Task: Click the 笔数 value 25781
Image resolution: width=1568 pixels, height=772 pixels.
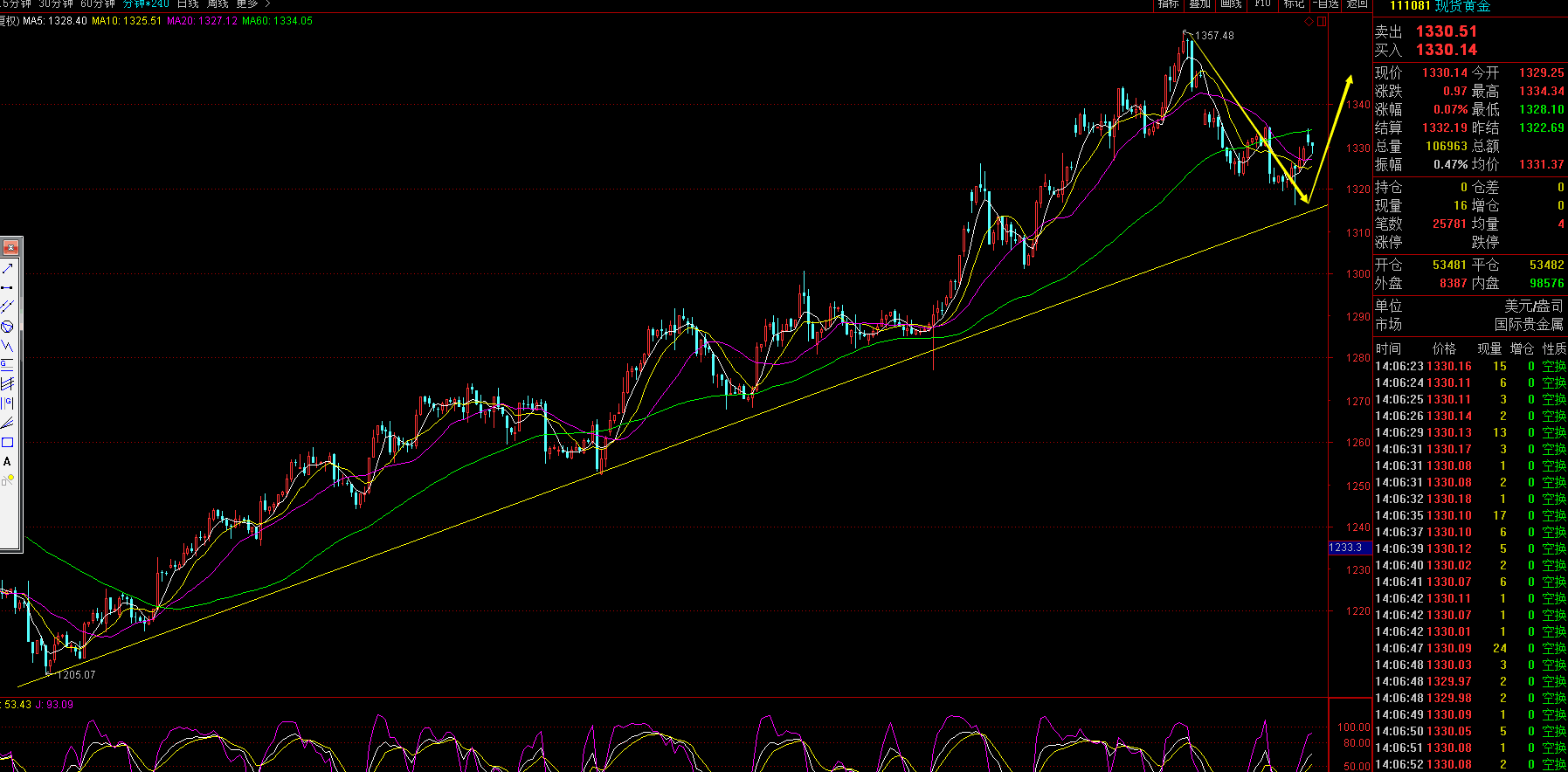Action: coord(1450,224)
